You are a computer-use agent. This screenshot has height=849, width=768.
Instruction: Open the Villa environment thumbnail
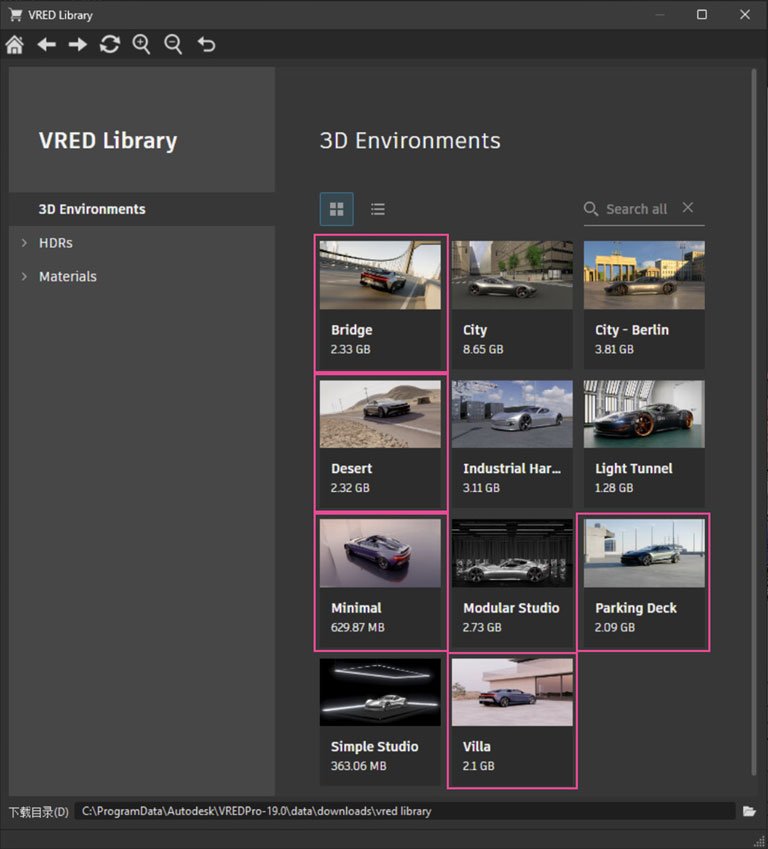512,692
